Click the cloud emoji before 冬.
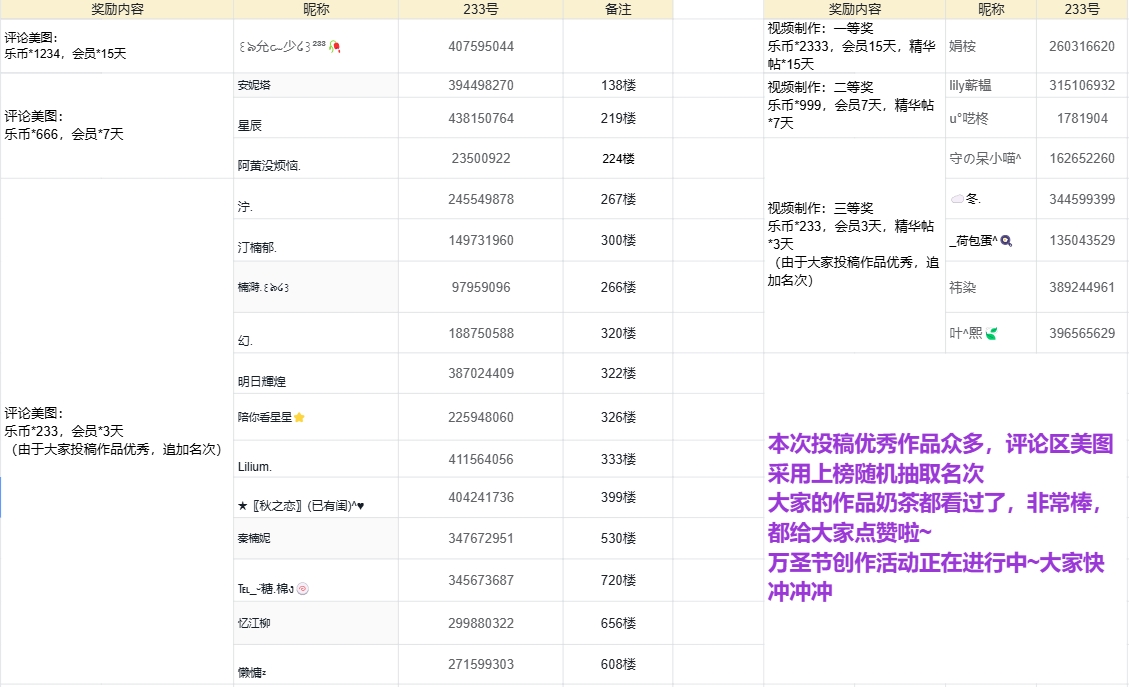This screenshot has width=1129, height=687. (x=958, y=199)
